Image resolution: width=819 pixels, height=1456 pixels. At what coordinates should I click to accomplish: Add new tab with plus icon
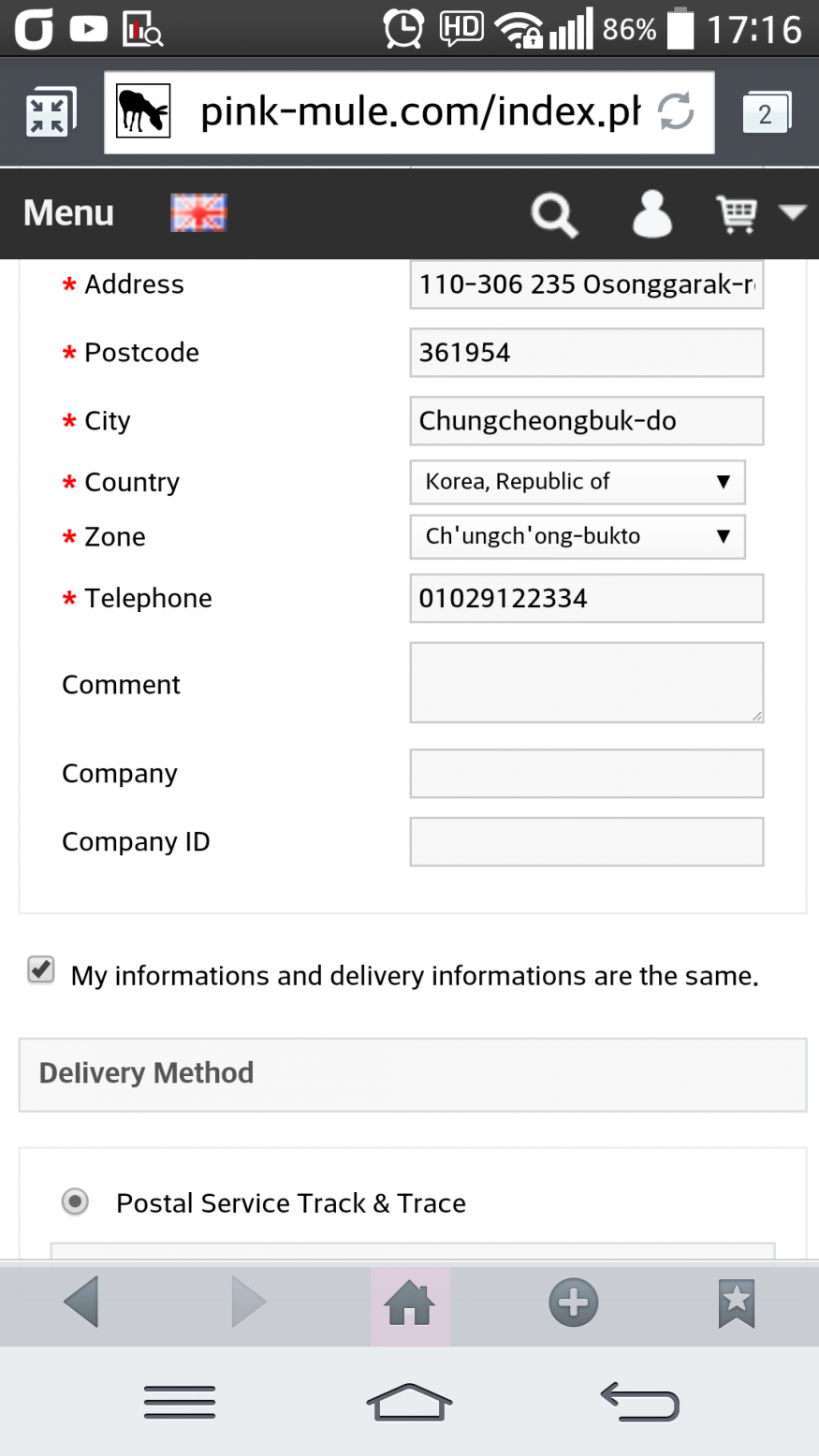573,1303
